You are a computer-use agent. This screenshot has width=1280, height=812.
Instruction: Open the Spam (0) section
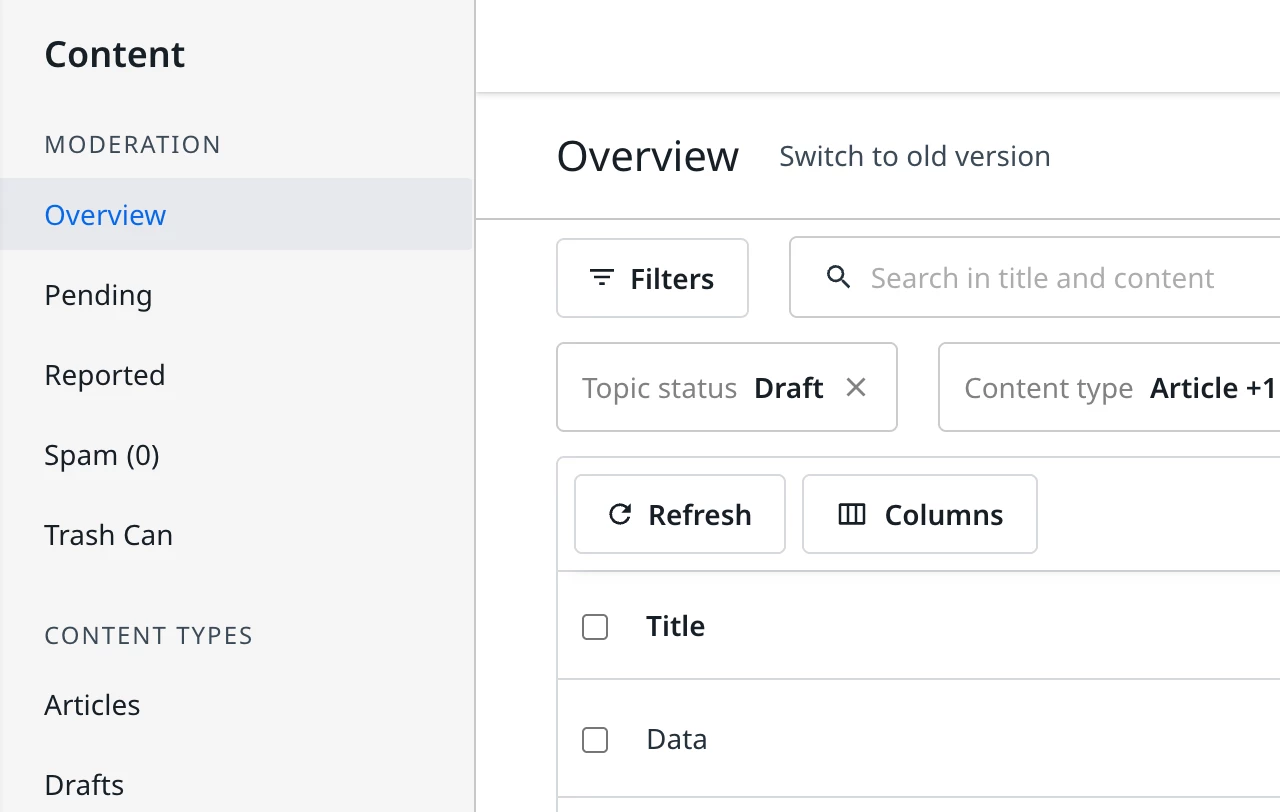(101, 455)
